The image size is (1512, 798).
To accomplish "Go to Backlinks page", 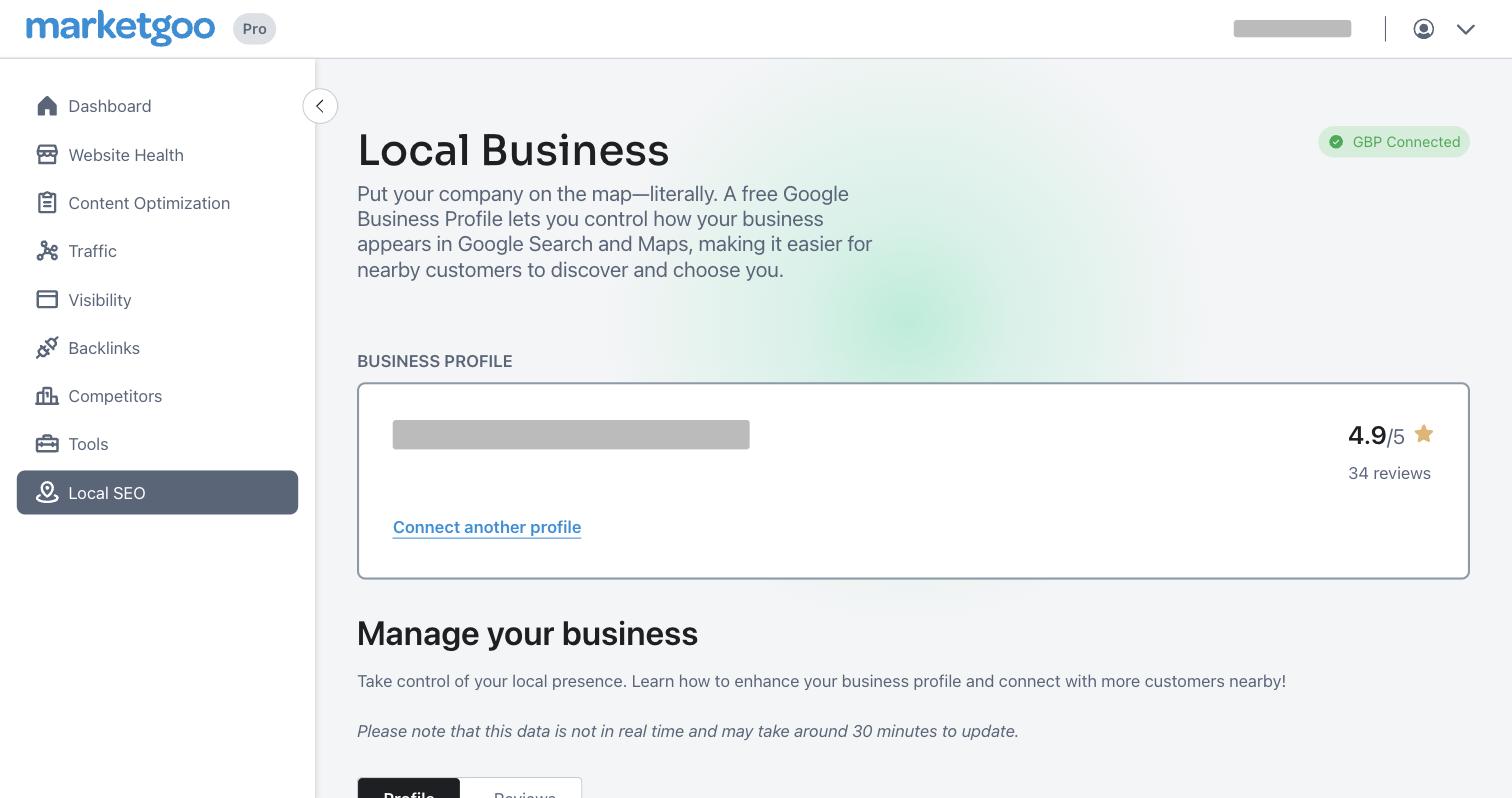I will 157,348.
